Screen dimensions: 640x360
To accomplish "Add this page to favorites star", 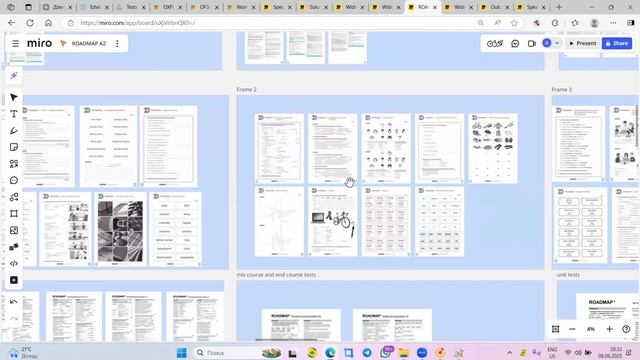I will tap(514, 23).
